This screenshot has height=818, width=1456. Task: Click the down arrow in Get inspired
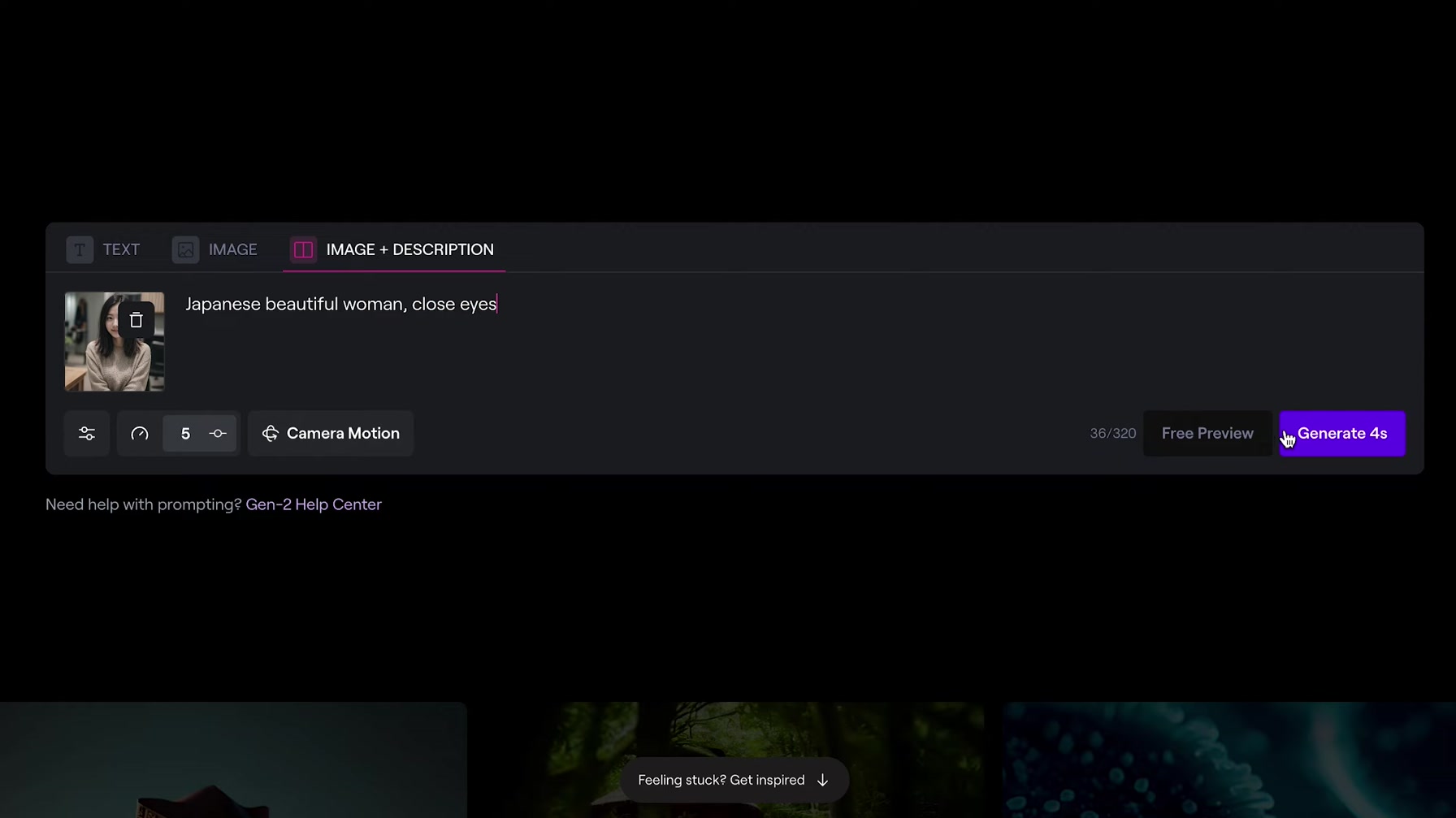point(822,780)
